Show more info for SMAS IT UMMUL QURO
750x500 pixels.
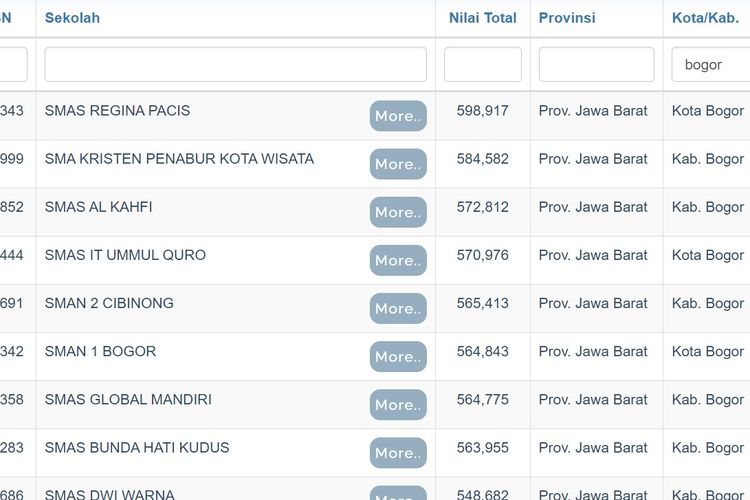click(398, 260)
